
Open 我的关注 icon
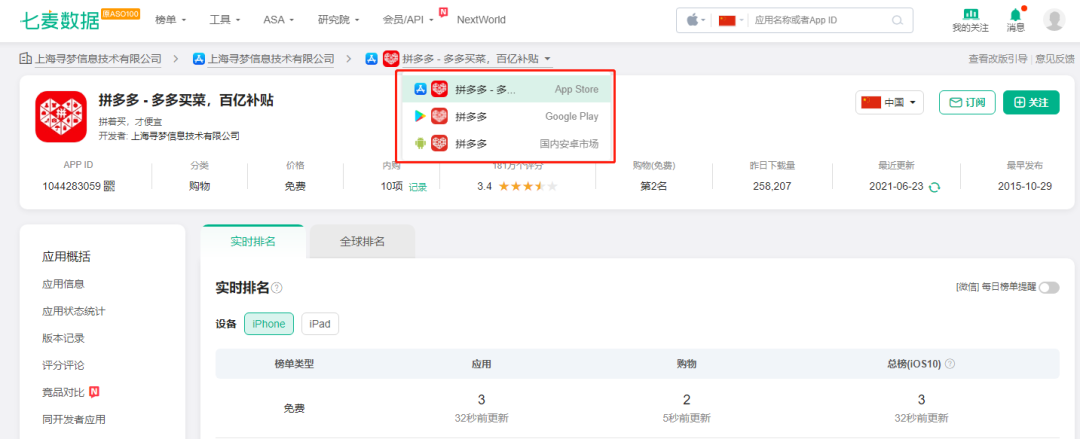click(970, 21)
